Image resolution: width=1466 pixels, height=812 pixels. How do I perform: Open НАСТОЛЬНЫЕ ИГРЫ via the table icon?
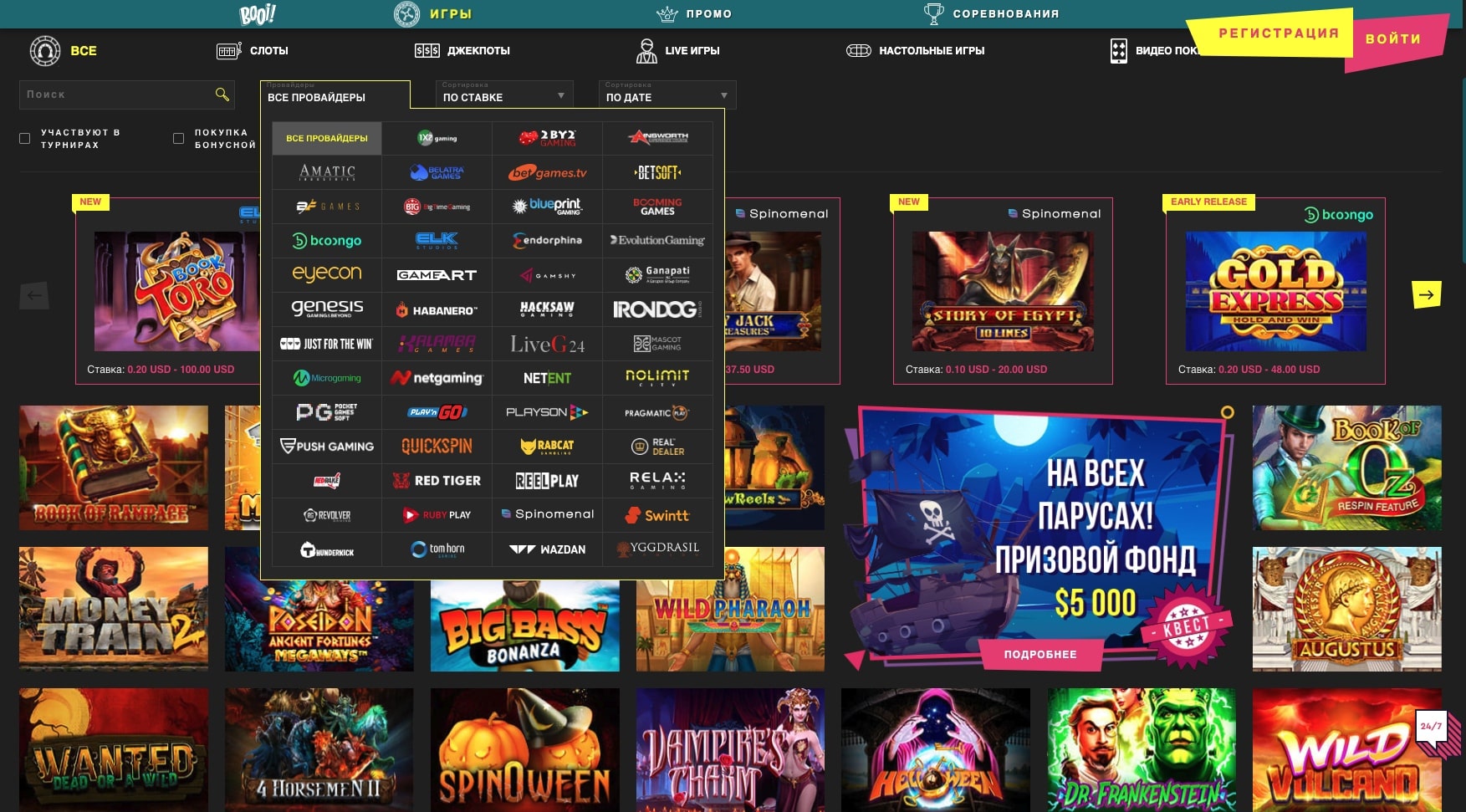pyautogui.click(x=860, y=50)
